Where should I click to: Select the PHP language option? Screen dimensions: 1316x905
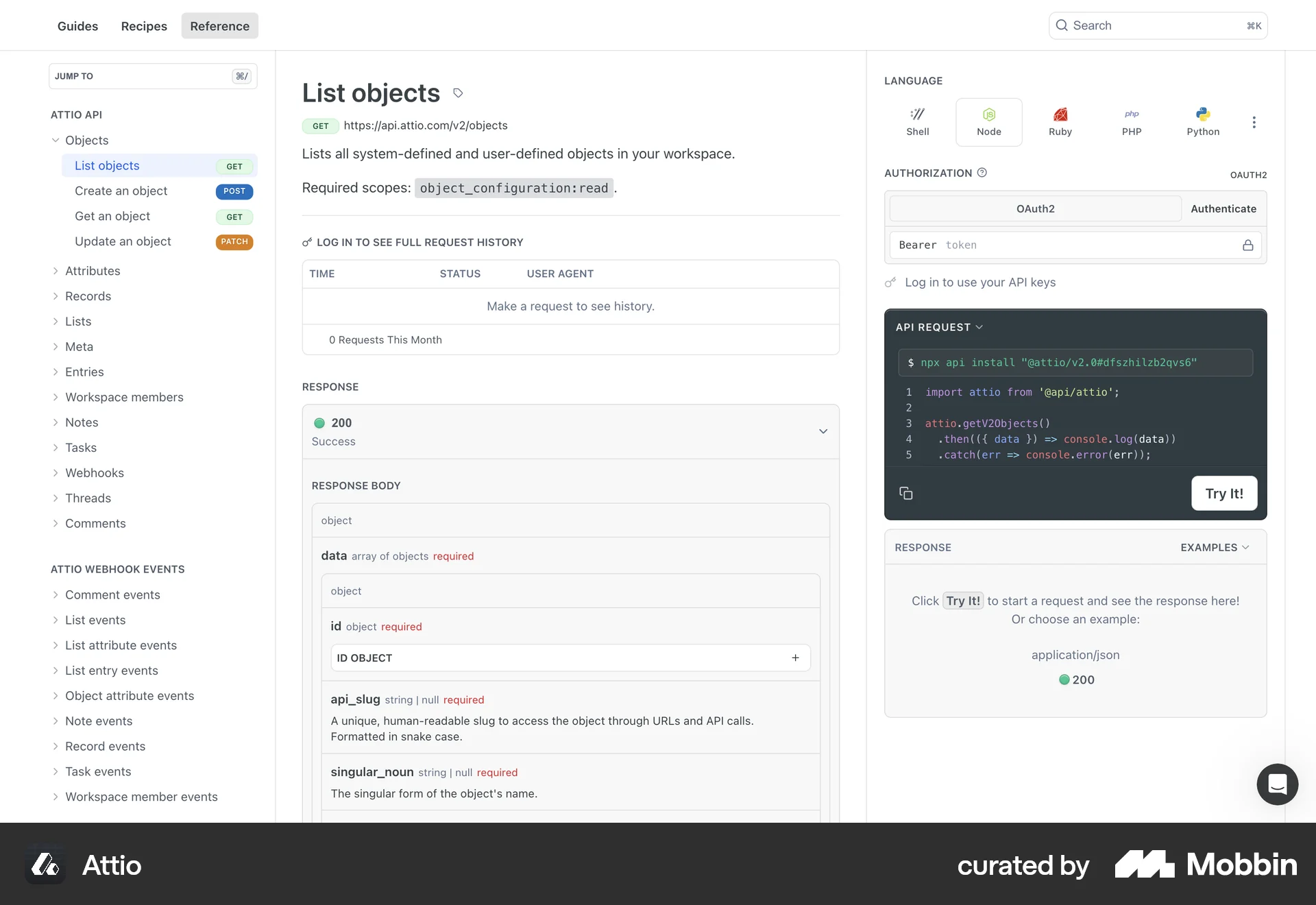[1132, 121]
